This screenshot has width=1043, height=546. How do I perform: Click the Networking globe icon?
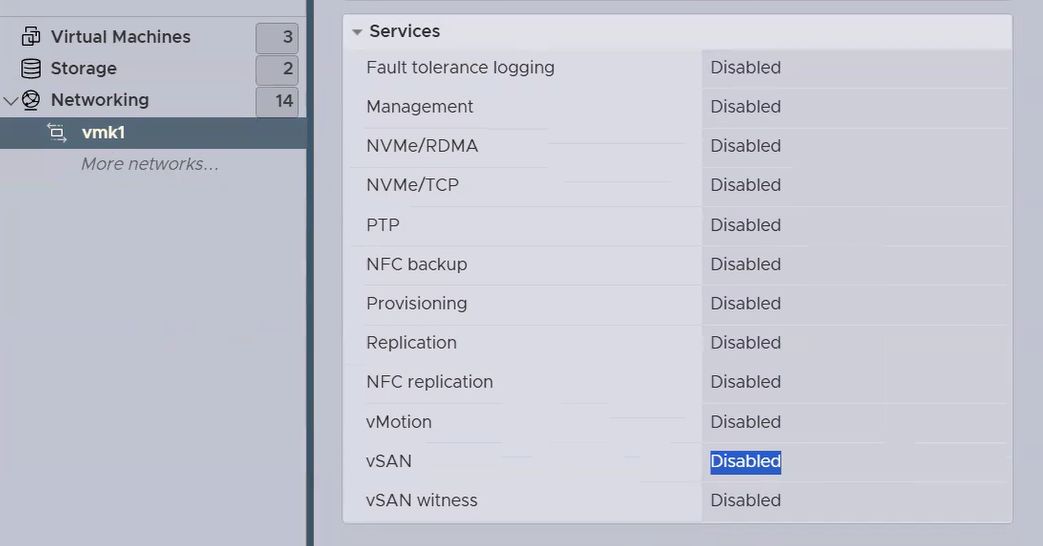coord(31,100)
